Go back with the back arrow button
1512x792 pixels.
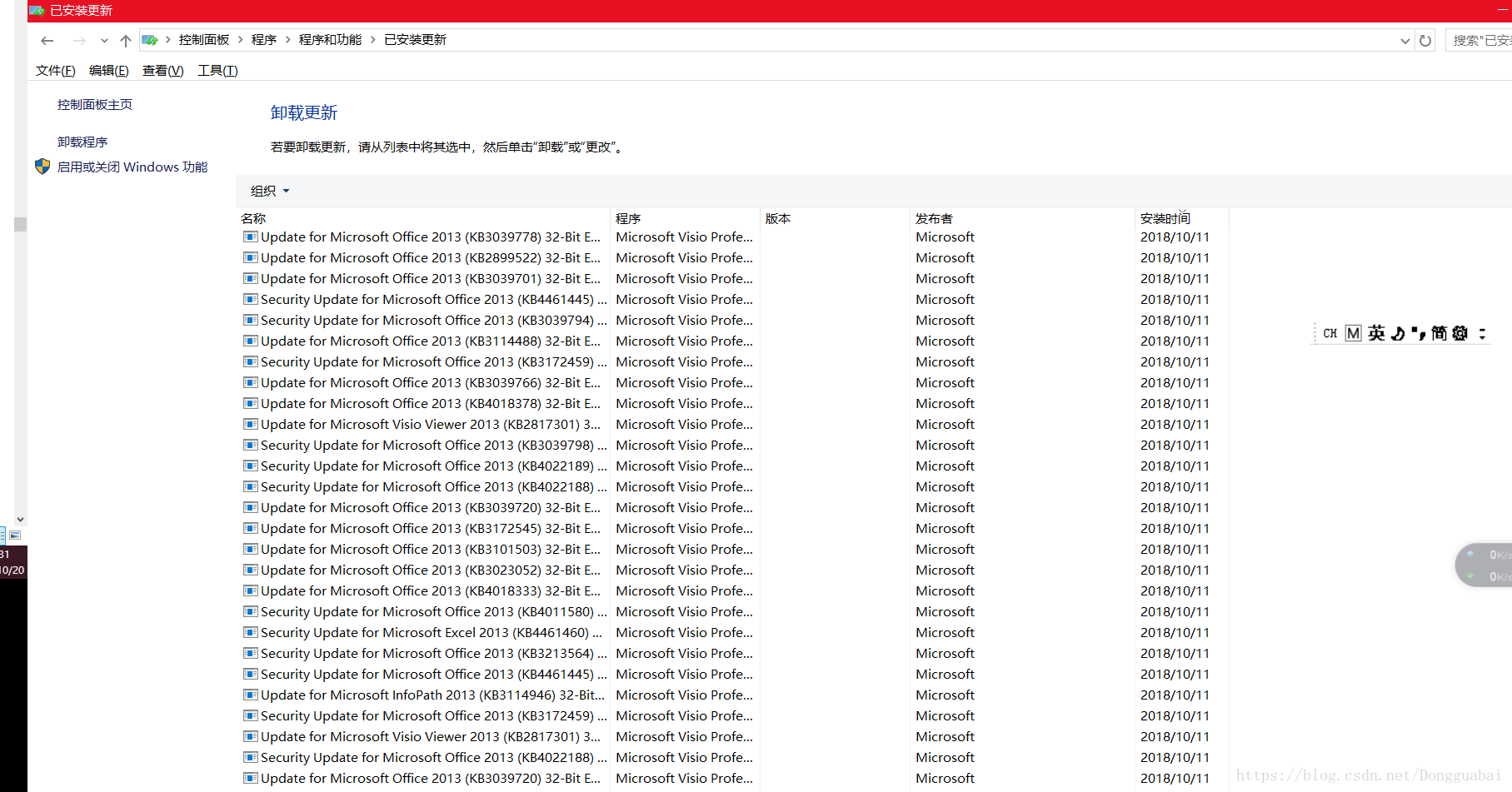pyautogui.click(x=47, y=40)
